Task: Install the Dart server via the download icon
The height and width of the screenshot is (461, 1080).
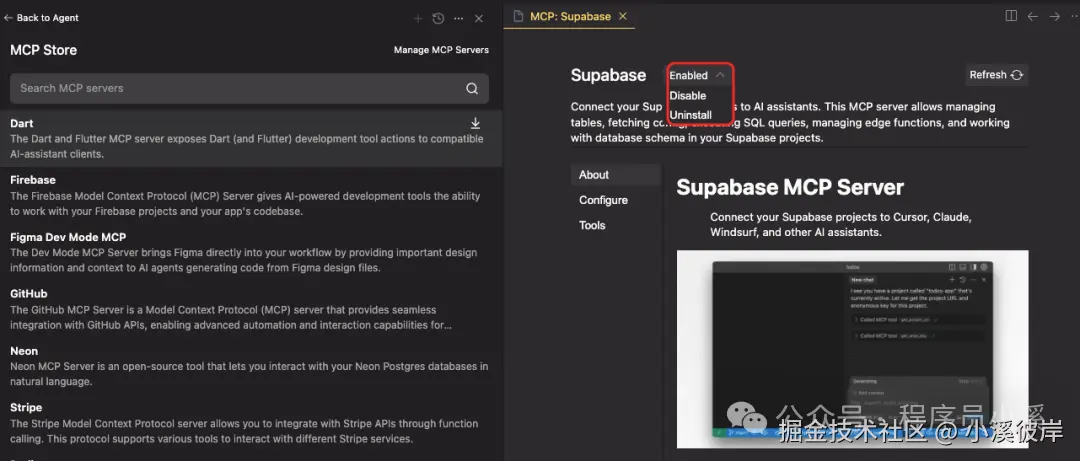Action: tap(475, 123)
